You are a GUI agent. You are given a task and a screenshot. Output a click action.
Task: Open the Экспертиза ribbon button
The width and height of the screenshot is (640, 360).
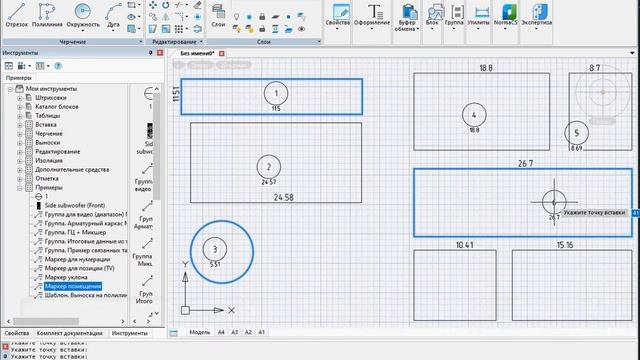536,16
